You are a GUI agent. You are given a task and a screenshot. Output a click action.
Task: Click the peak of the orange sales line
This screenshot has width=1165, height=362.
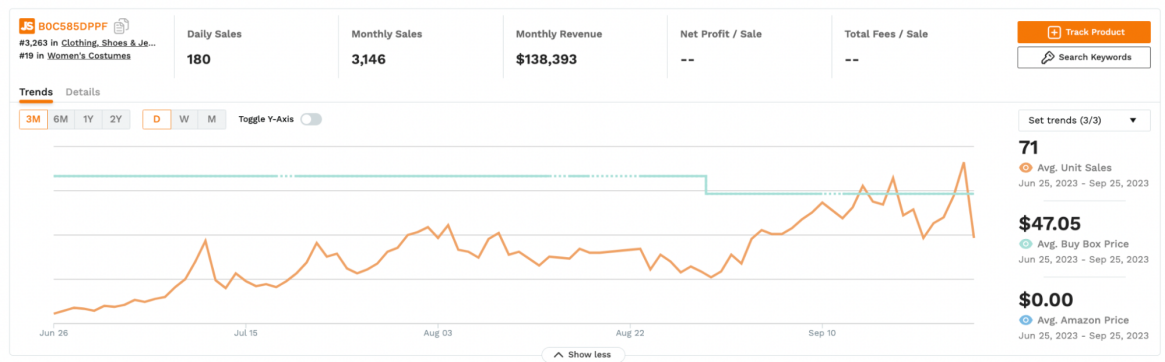tap(963, 163)
